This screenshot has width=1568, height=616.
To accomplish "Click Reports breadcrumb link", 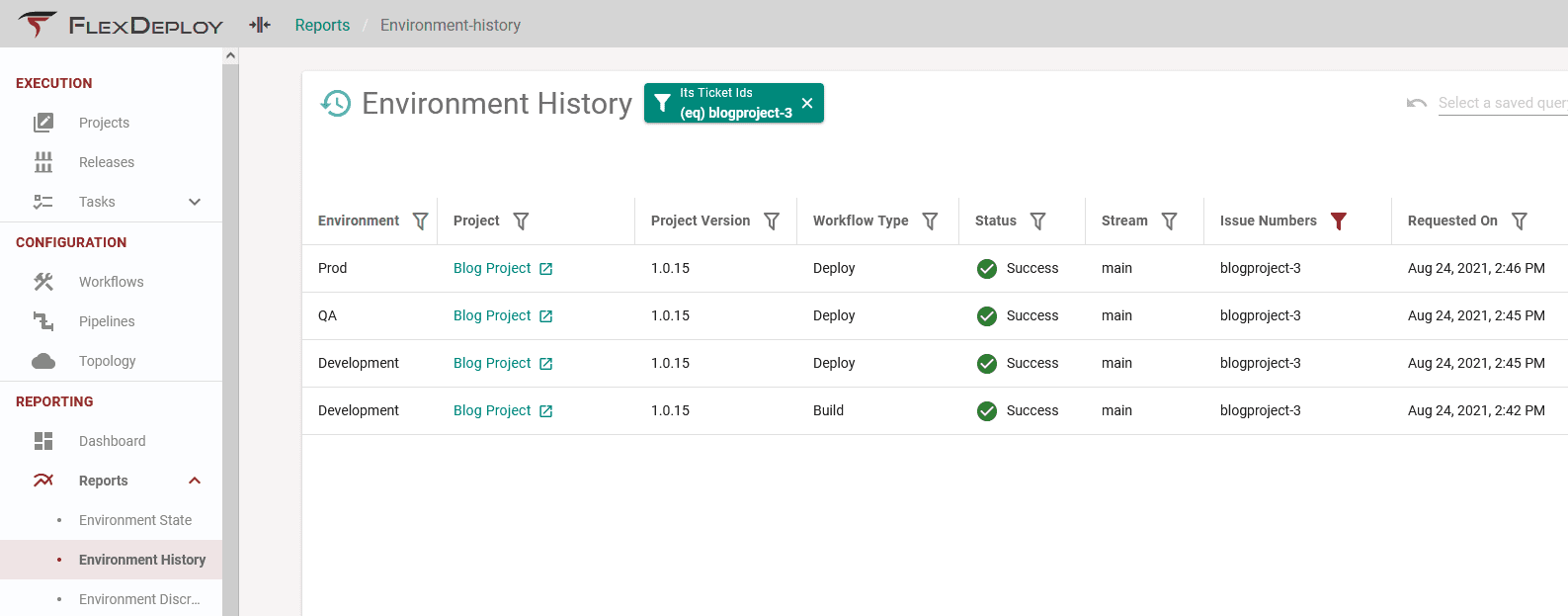I will [322, 25].
